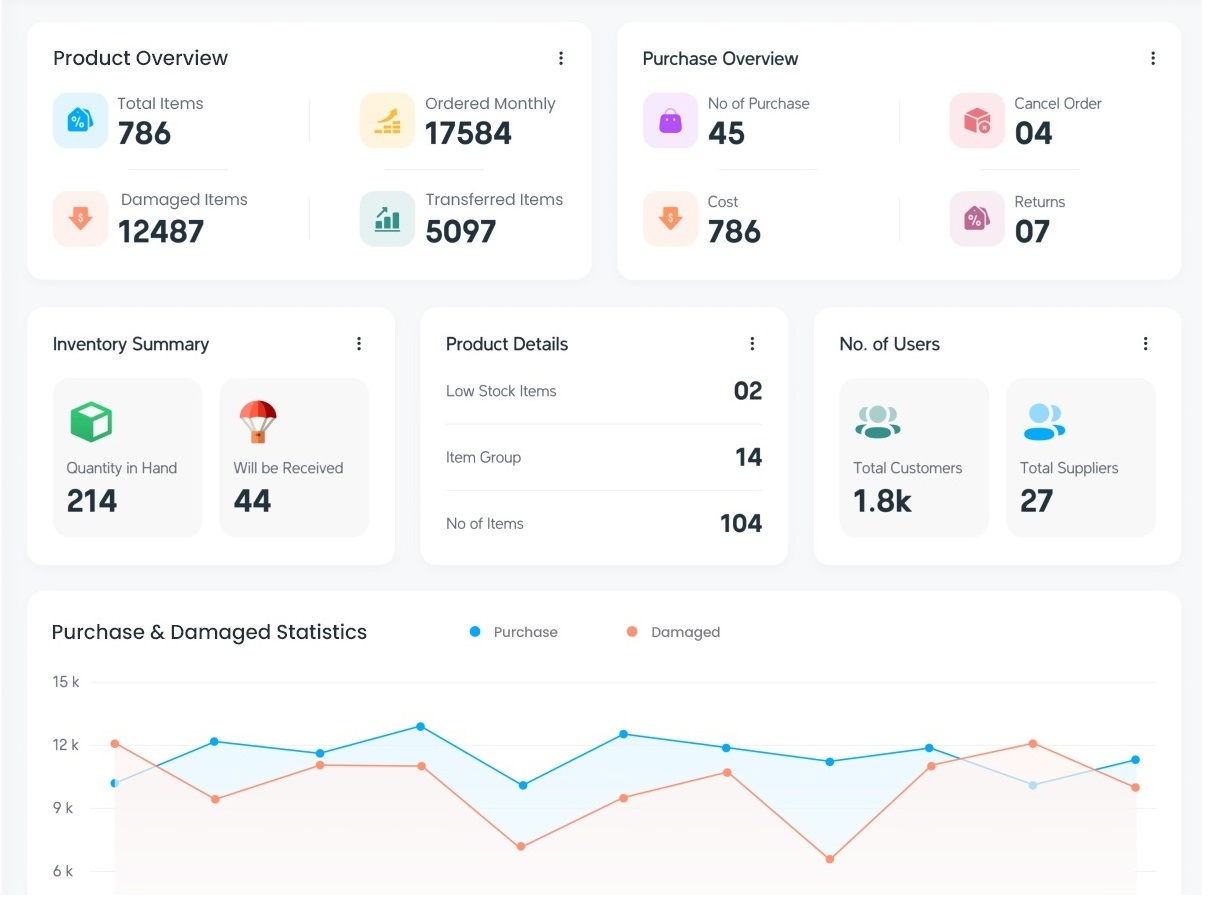Select the Total Items percentage icon
The height and width of the screenshot is (904, 1208).
pyautogui.click(x=80, y=121)
